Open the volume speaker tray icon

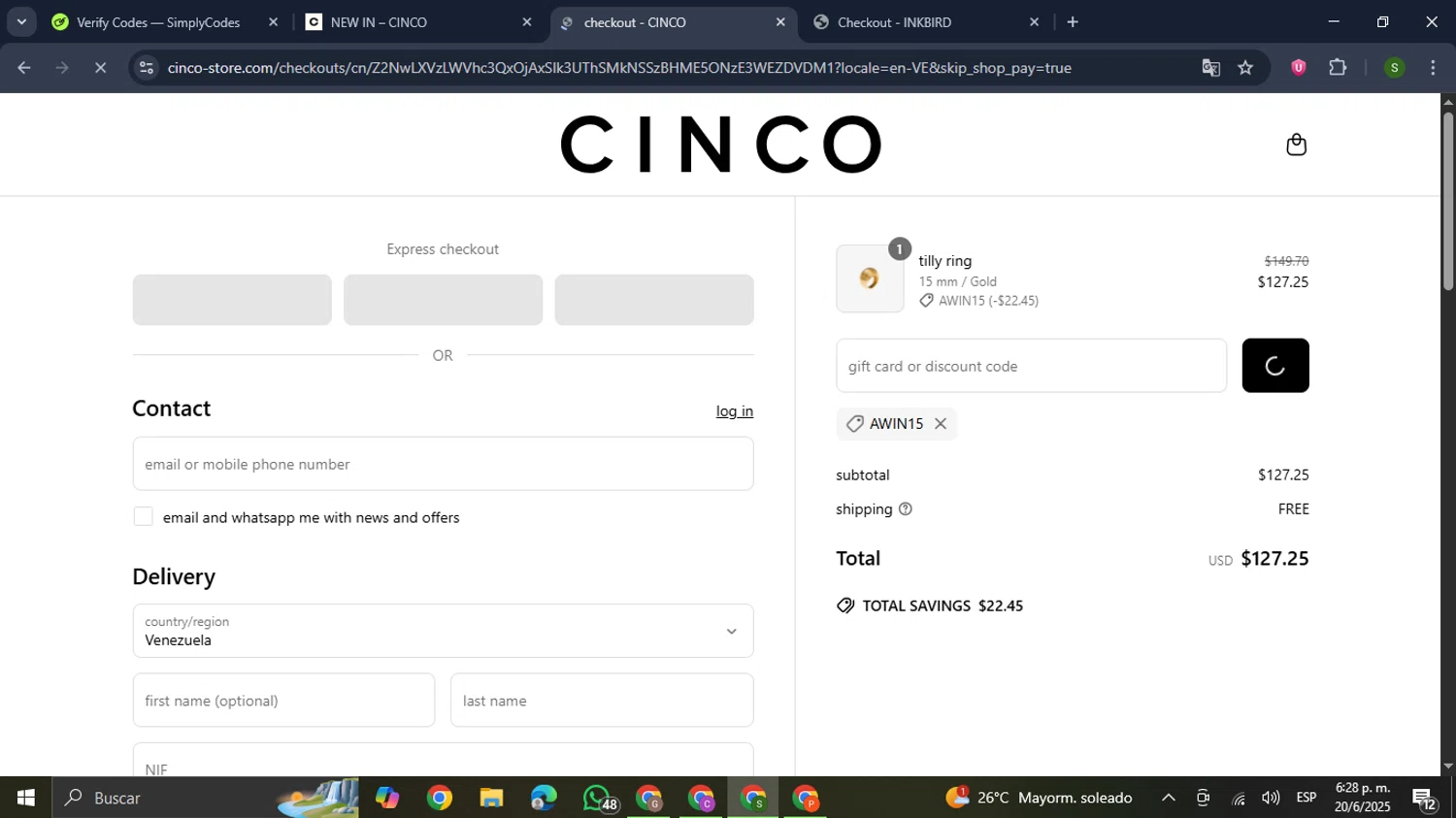(1271, 798)
